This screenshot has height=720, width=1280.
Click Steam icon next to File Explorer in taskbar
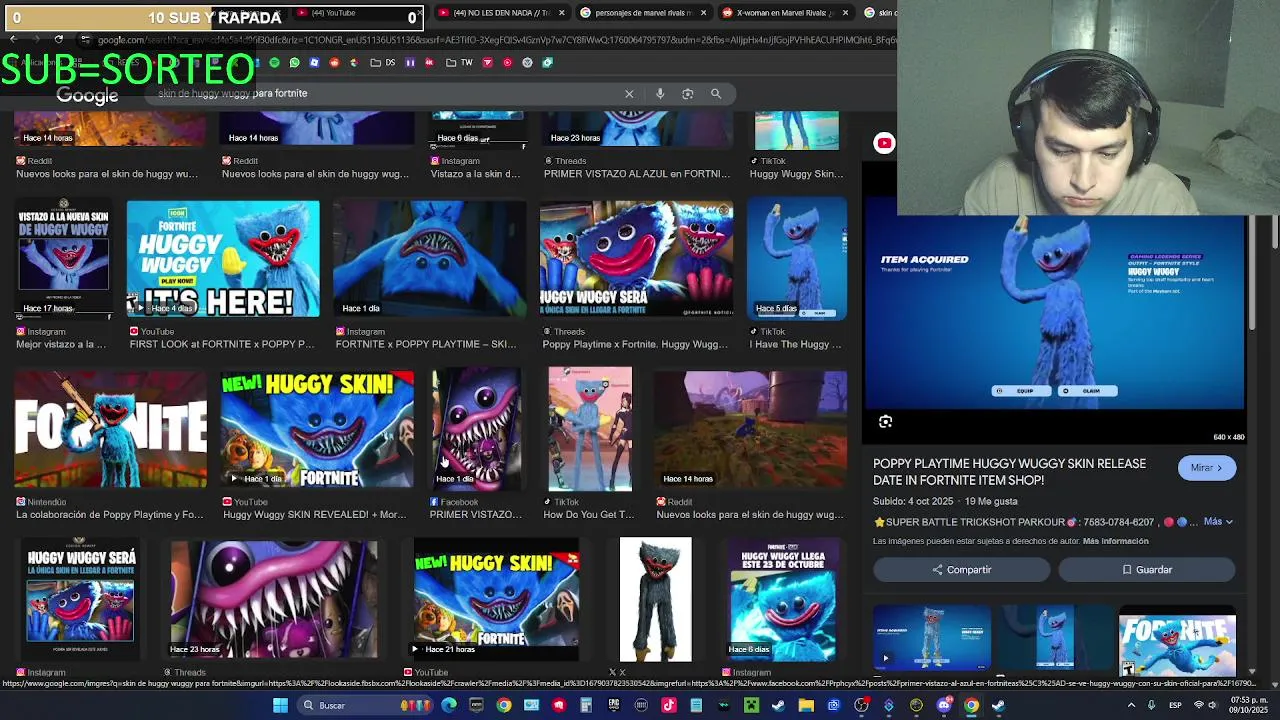(x=779, y=706)
